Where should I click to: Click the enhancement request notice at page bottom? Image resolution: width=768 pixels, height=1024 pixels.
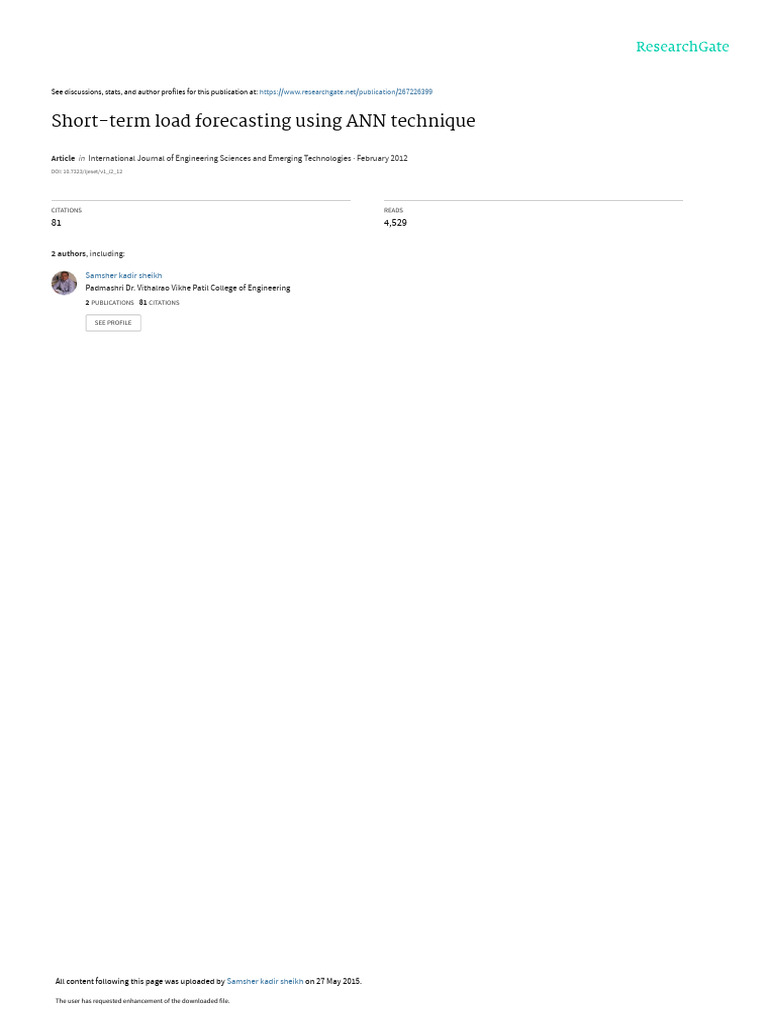[x=142, y=1000]
